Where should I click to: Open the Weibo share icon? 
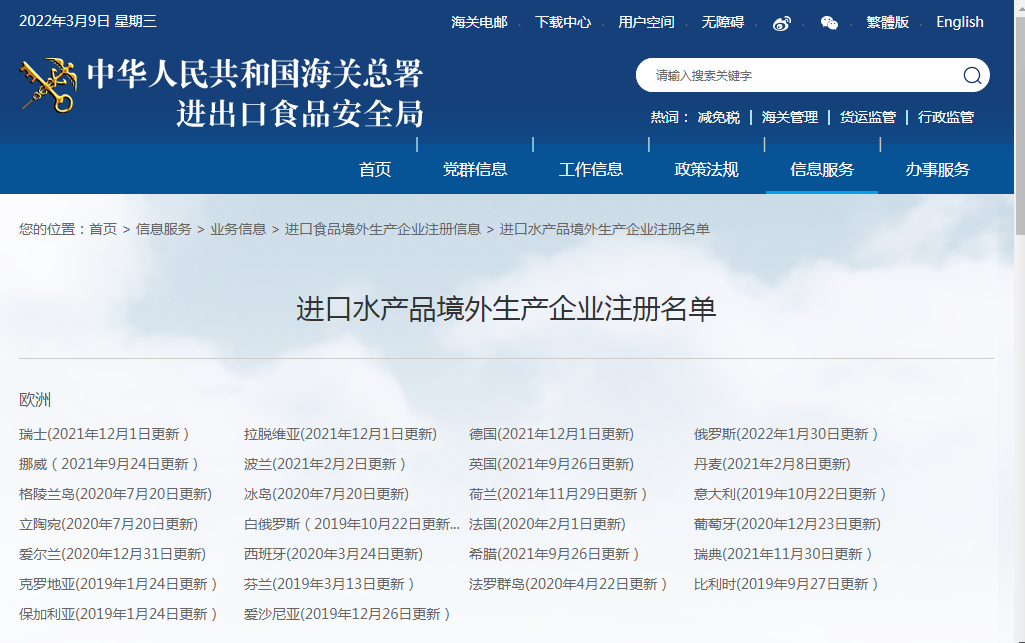click(x=784, y=22)
